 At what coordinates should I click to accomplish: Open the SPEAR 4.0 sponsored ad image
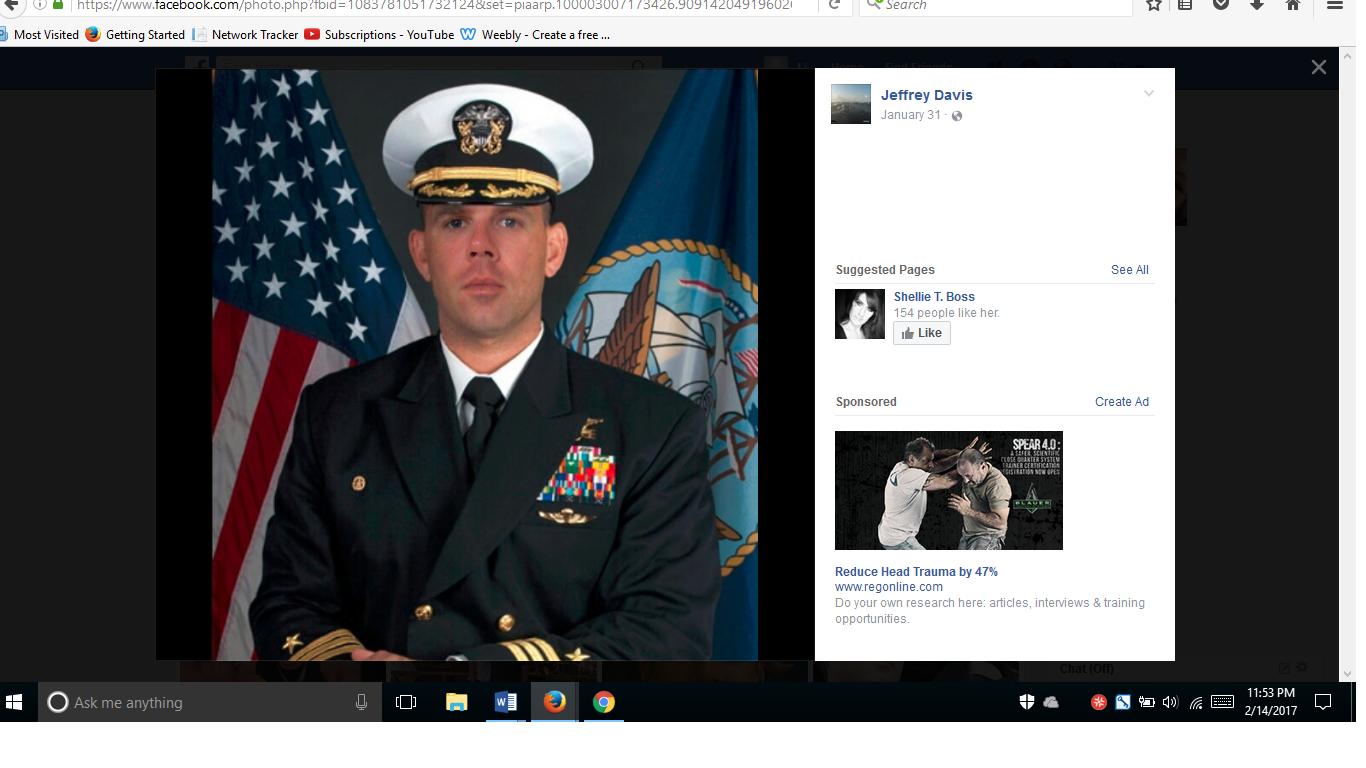pos(948,490)
